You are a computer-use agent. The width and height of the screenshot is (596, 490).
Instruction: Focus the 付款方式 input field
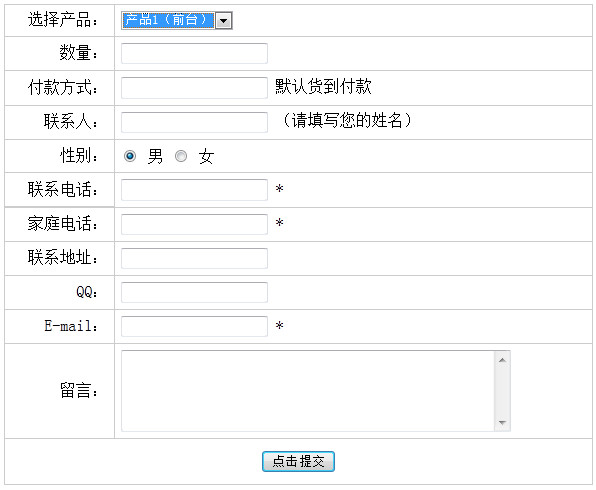click(x=194, y=88)
